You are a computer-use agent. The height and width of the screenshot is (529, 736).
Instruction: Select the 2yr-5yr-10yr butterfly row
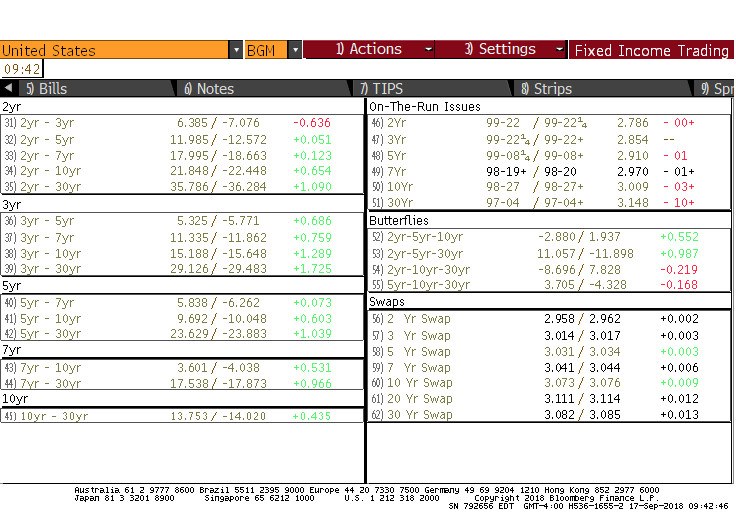tap(549, 237)
